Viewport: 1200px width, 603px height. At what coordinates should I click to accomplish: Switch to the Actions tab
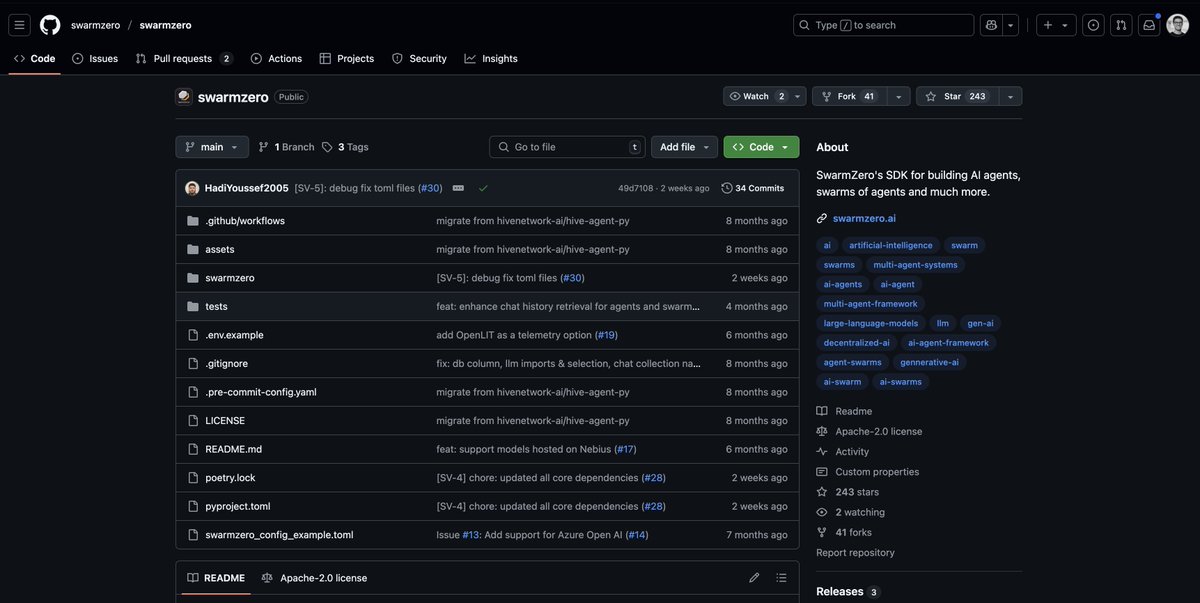(x=276, y=58)
